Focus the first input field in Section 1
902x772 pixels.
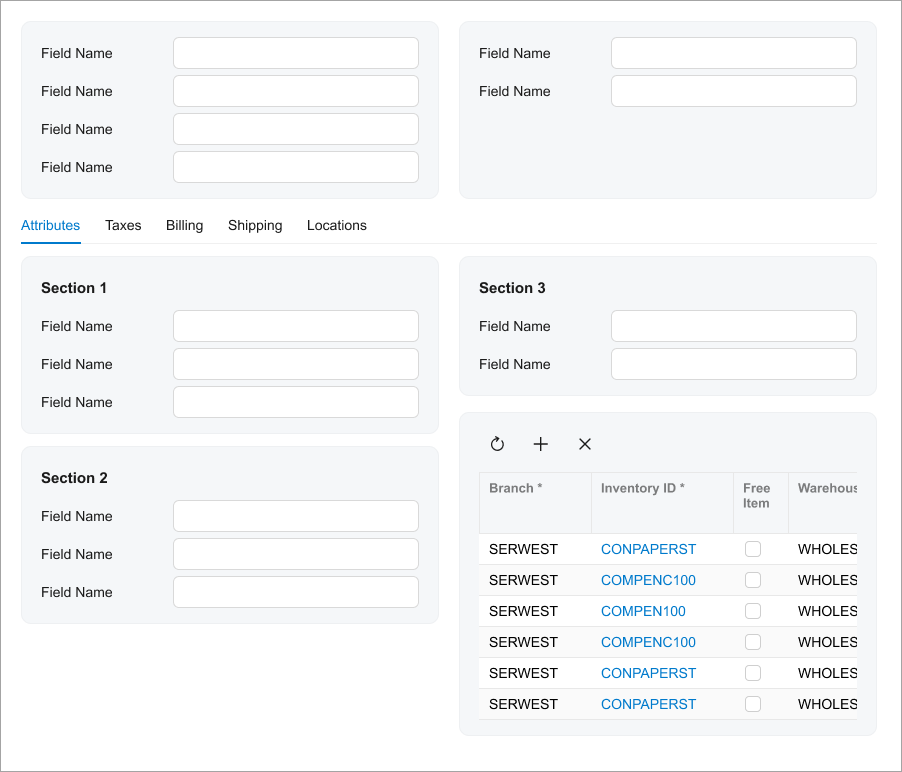click(296, 326)
